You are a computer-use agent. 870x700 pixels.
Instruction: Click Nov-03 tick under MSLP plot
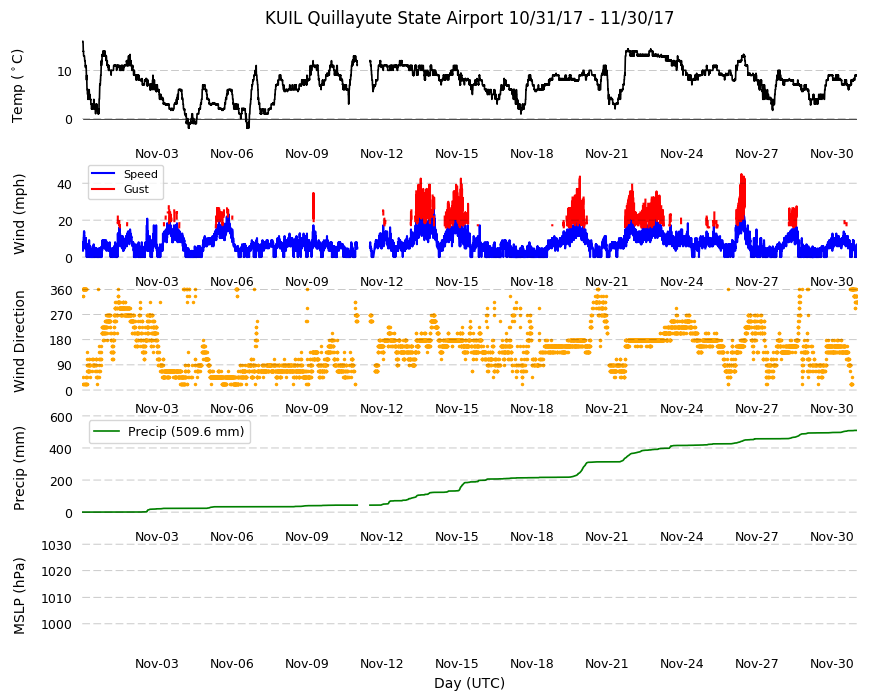(156, 663)
